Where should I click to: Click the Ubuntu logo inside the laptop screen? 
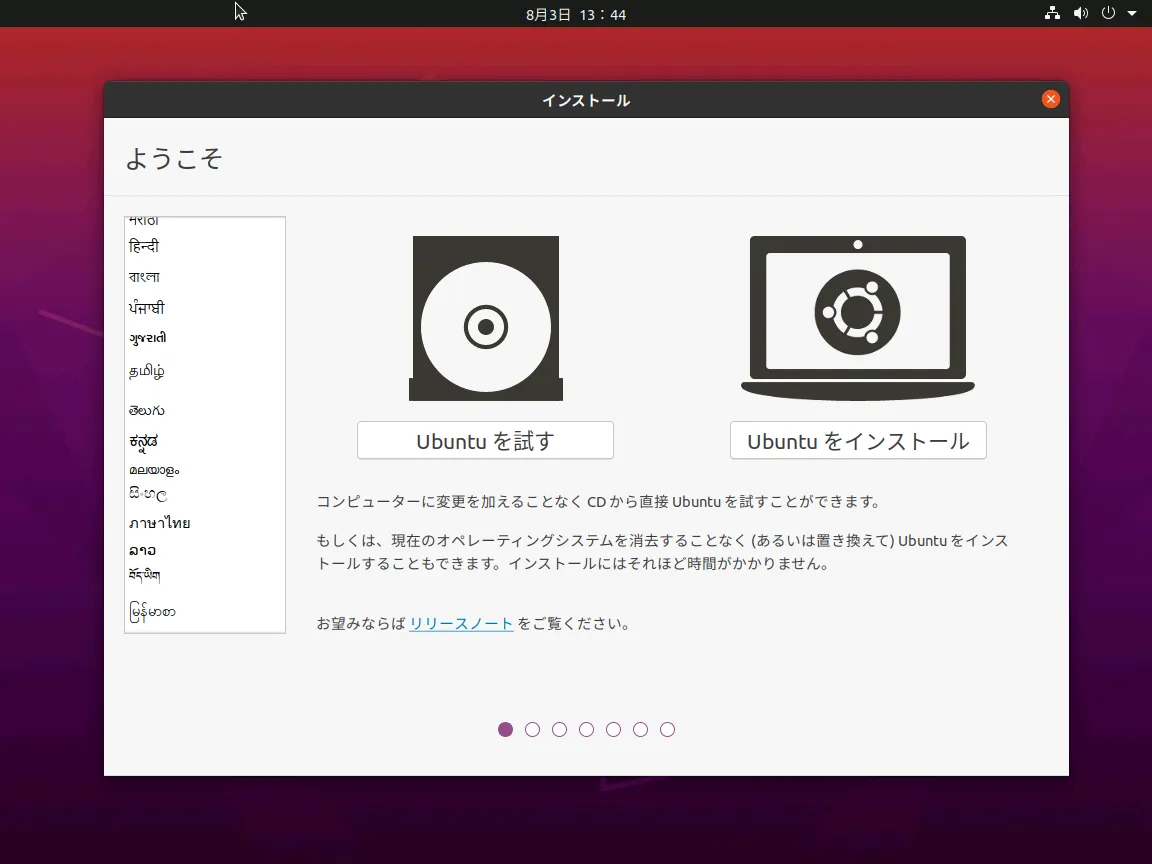click(857, 313)
